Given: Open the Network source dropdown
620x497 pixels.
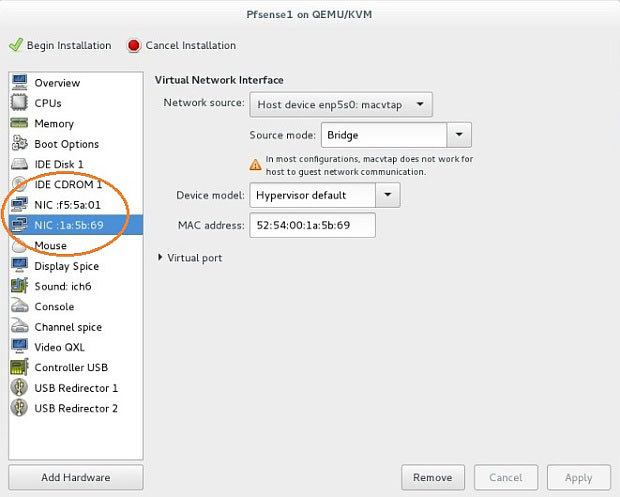Looking at the screenshot, I should point(341,103).
